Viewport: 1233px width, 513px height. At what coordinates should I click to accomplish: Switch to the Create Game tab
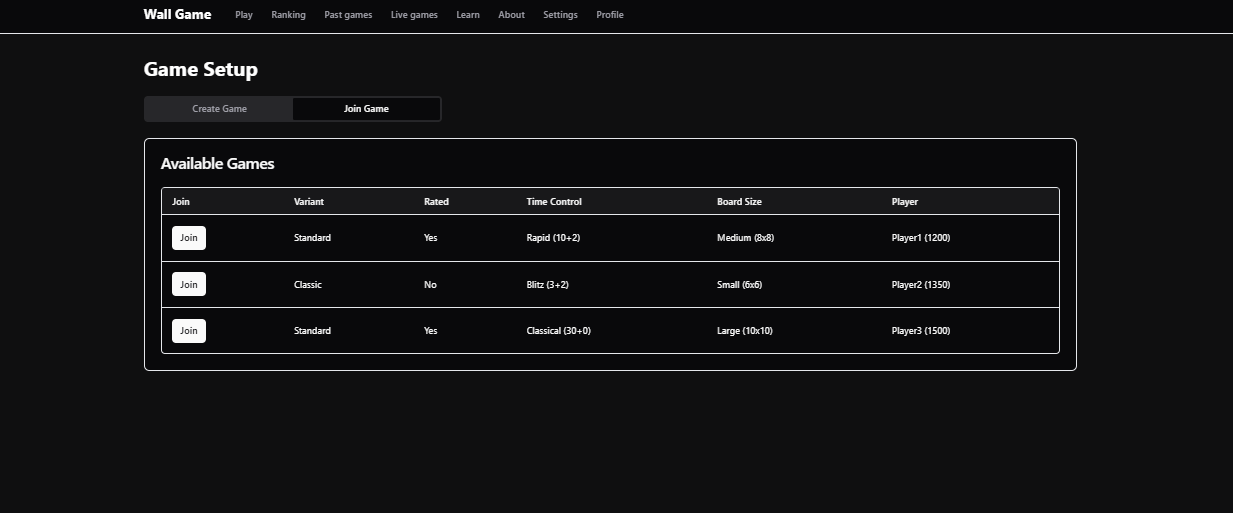pyautogui.click(x=219, y=109)
